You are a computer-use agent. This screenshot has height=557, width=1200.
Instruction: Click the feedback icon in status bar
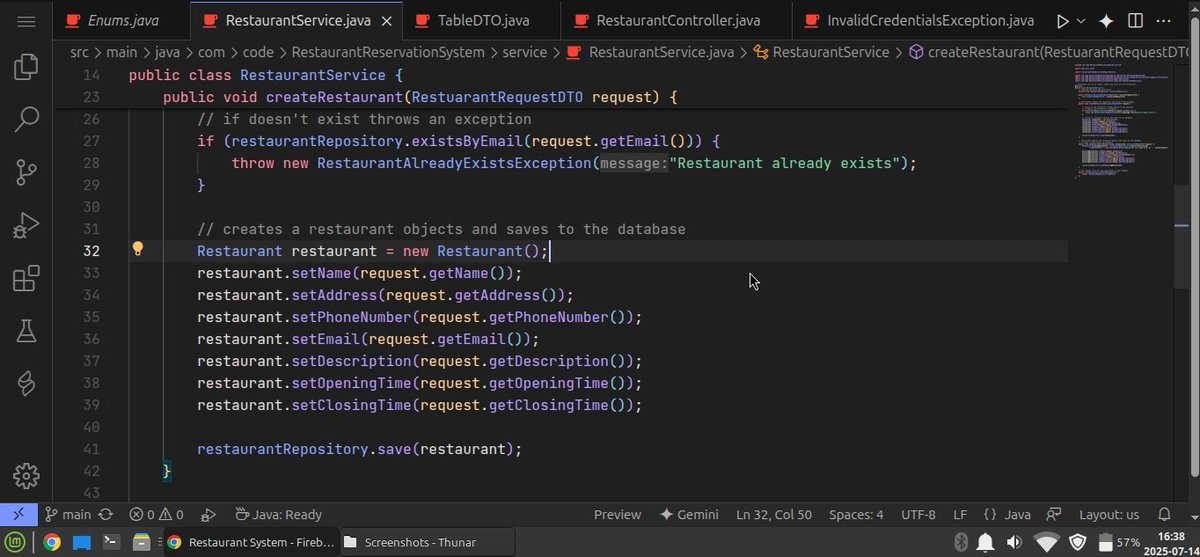[x=1053, y=514]
